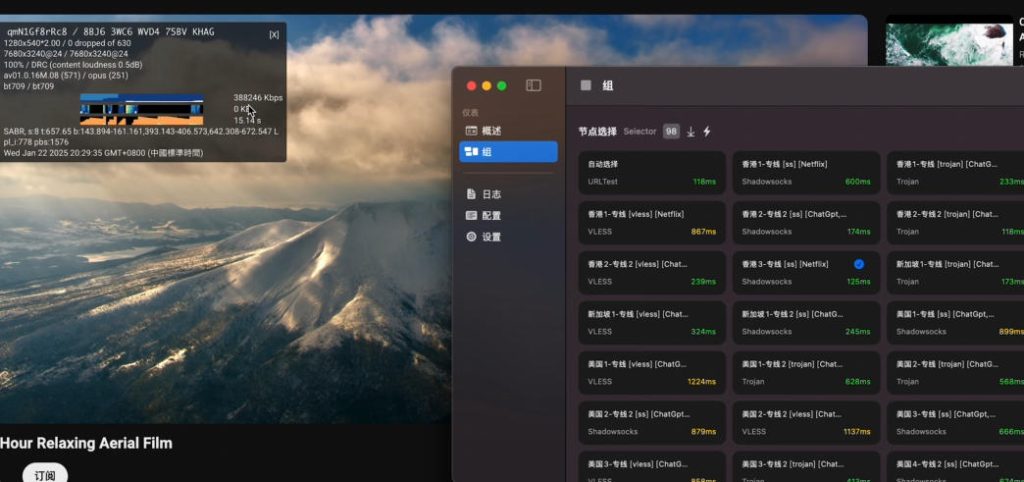This screenshot has height=482, width=1024.
Task: Click the green zoom window button
Action: [x=502, y=86]
